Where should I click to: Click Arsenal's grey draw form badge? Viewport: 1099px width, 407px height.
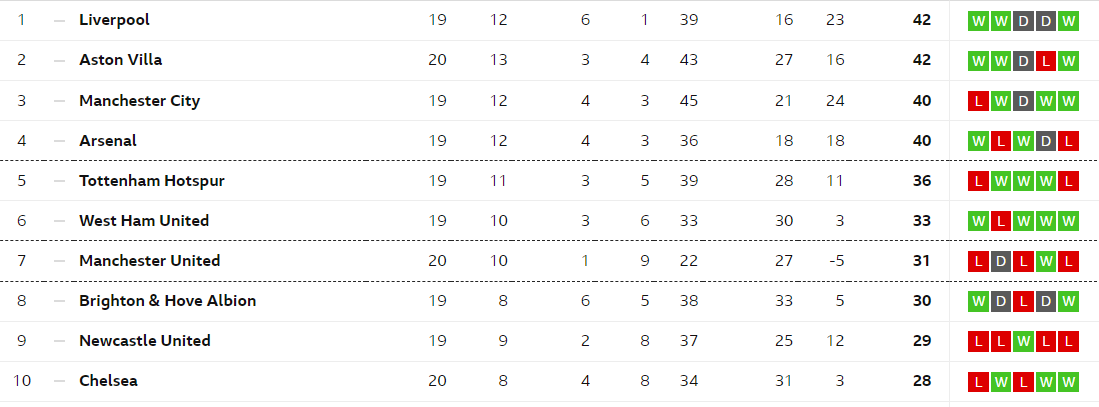click(1046, 141)
